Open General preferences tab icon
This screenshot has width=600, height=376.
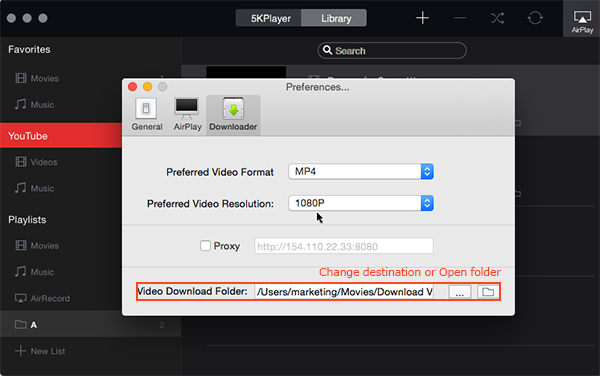147,115
